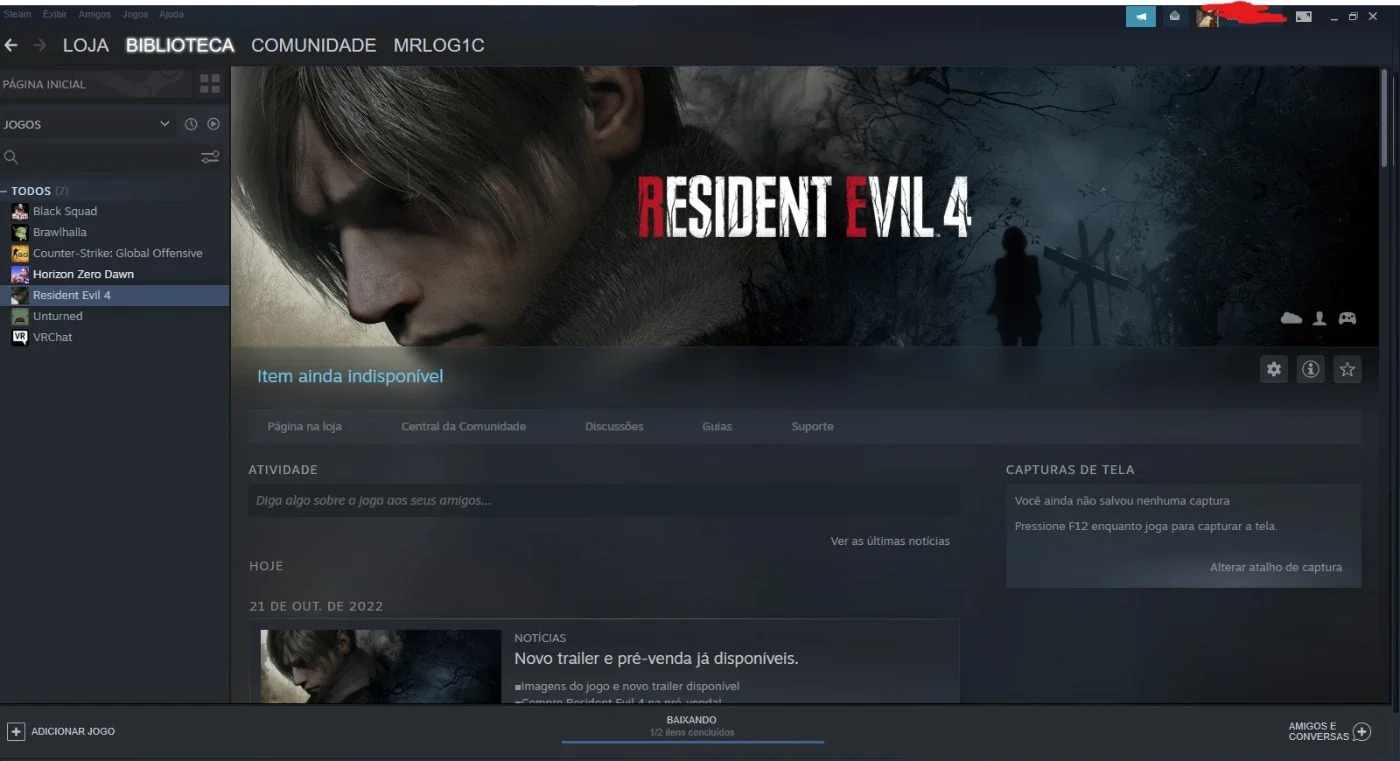Collapse the TODOS category
Image resolution: width=1400 pixels, height=761 pixels.
pos(5,191)
